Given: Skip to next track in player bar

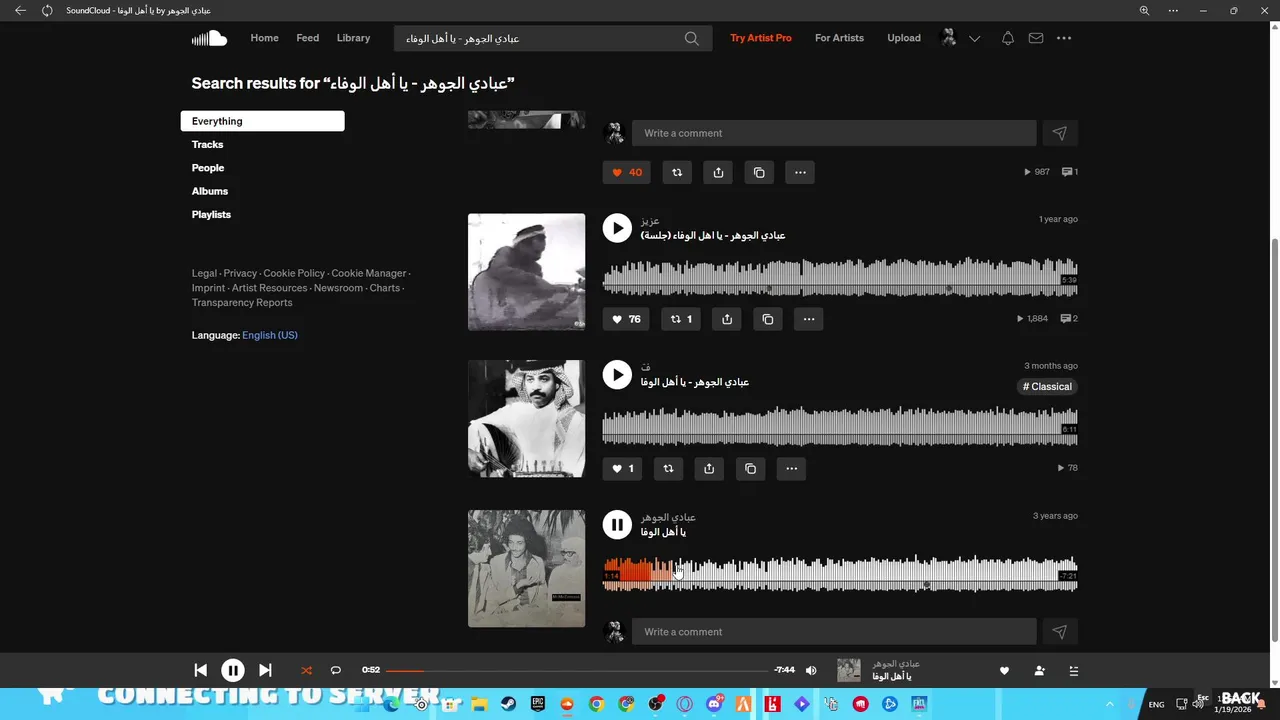Looking at the screenshot, I should [265, 670].
